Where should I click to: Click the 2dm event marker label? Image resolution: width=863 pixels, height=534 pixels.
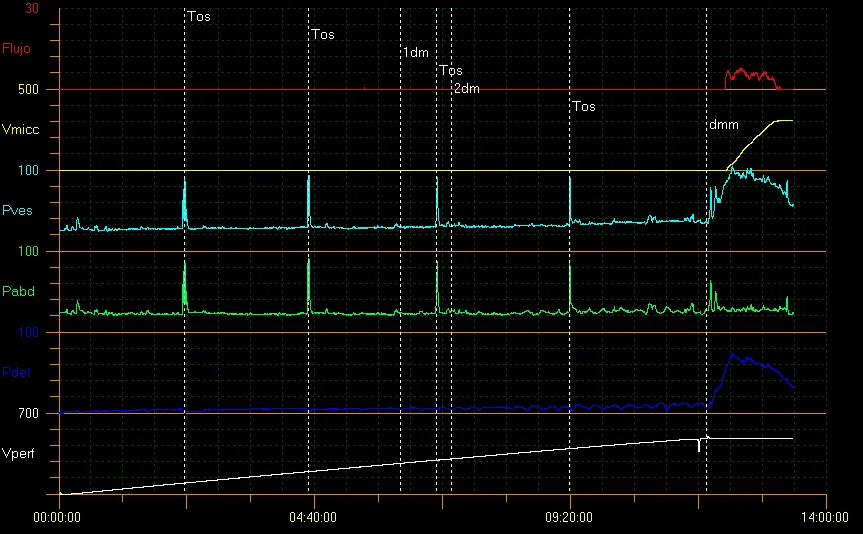(x=466, y=89)
